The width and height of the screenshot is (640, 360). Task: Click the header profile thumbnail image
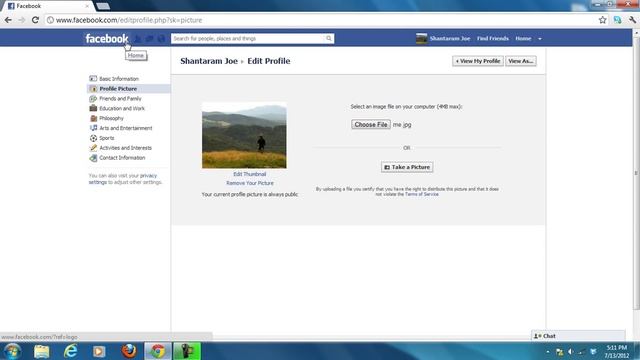[421, 38]
